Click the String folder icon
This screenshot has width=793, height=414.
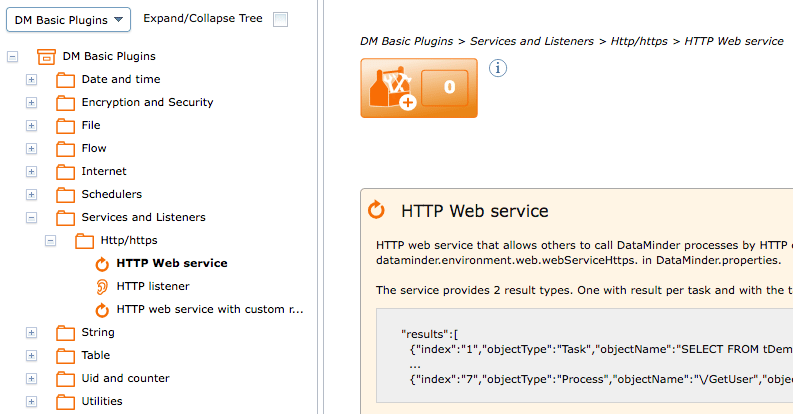(65, 333)
